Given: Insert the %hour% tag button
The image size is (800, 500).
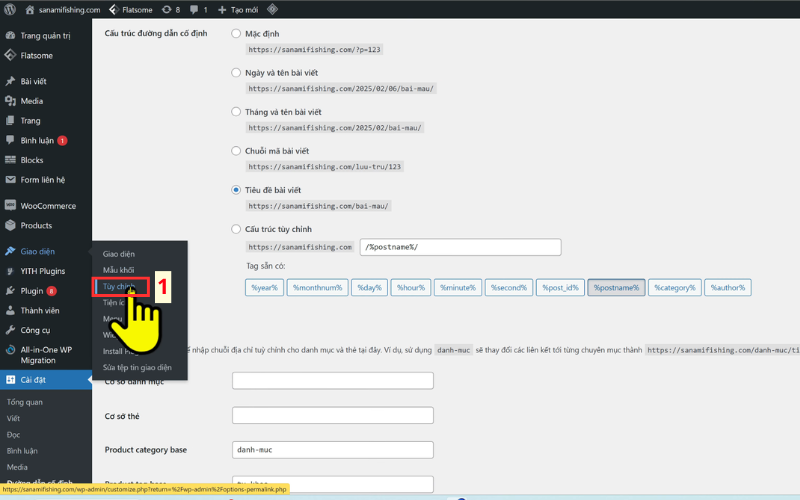Looking at the screenshot, I should coord(411,287).
